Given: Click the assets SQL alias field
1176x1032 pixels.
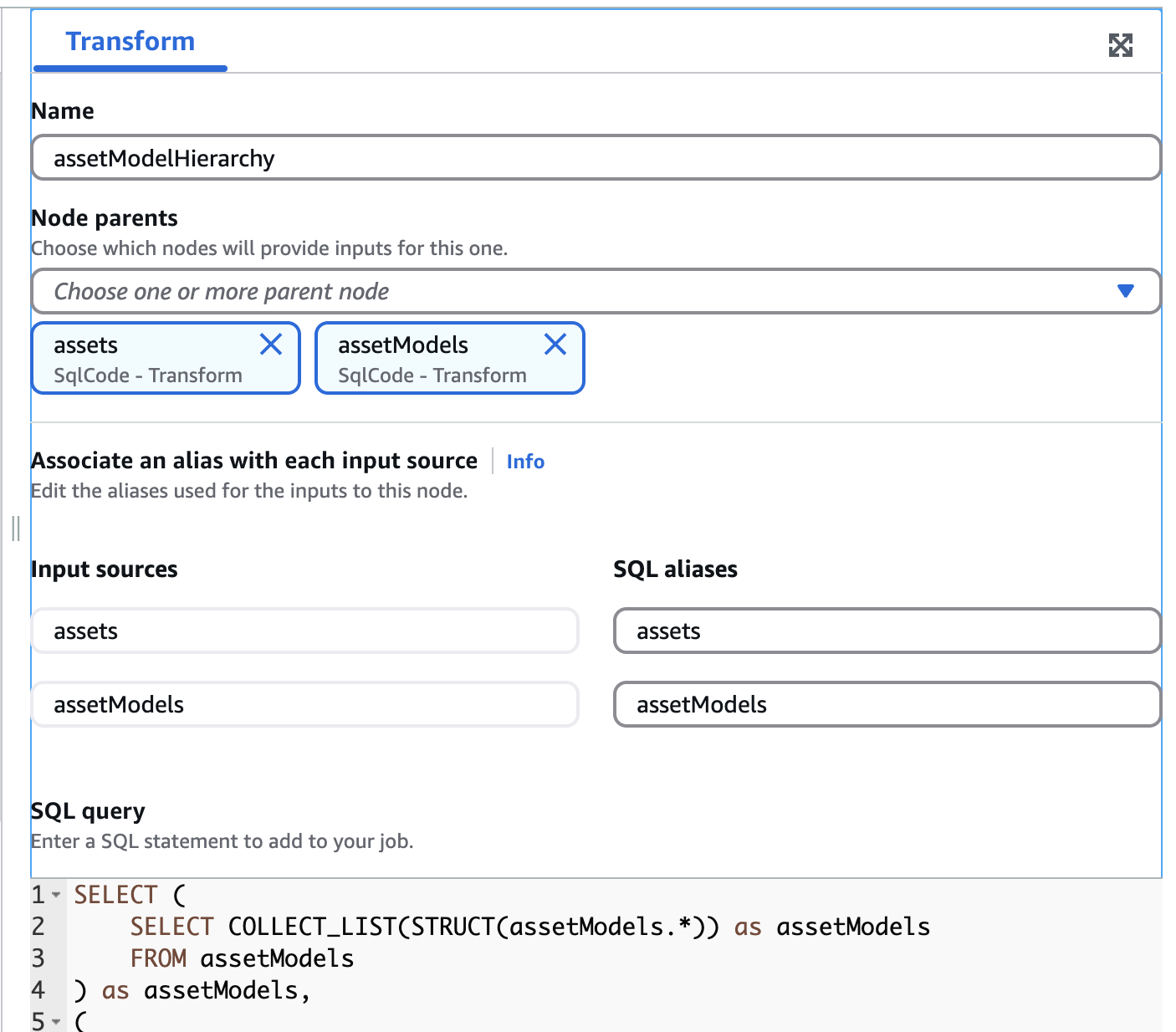Looking at the screenshot, I should (x=887, y=631).
